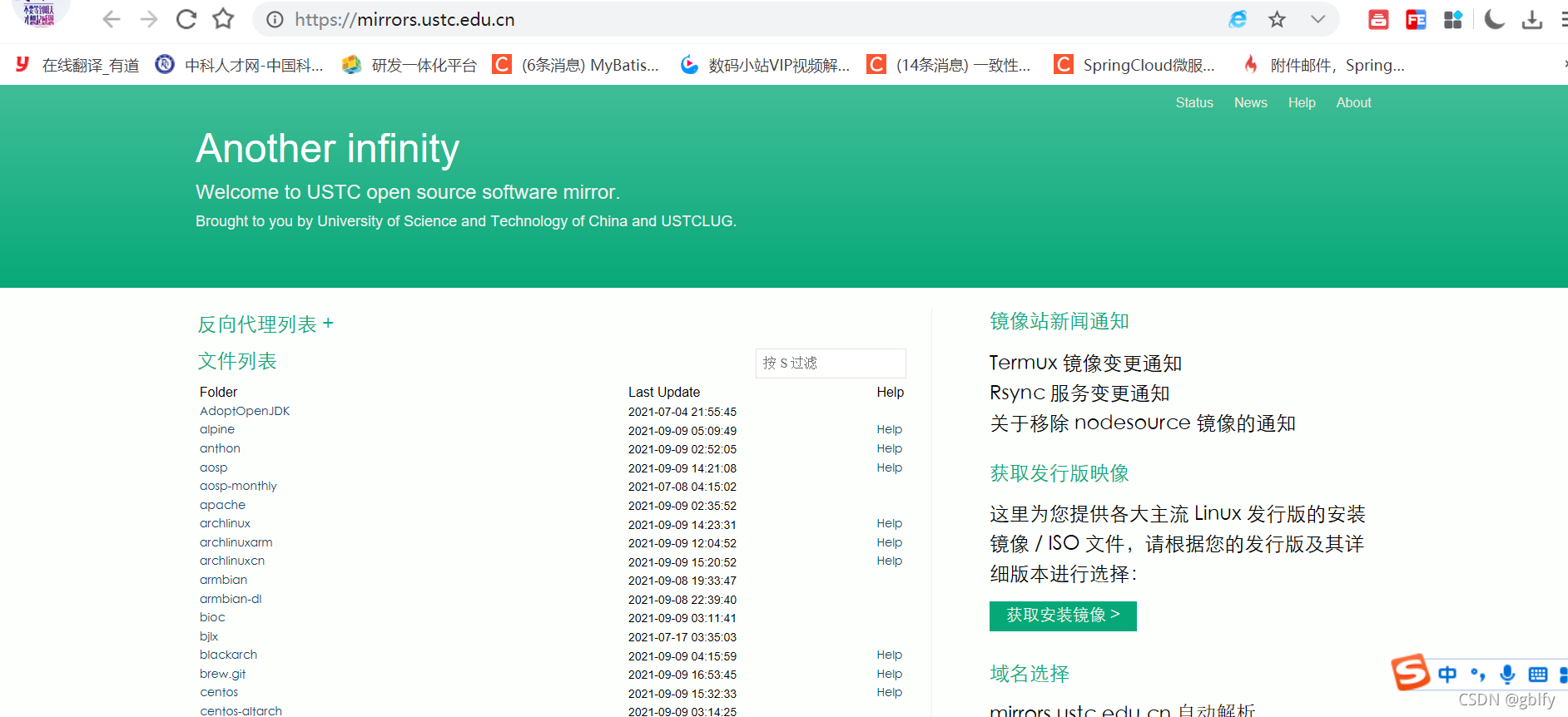Screen dimensions: 1568x717
Task: Open the Sogou soft keyboard icon
Action: pos(1538,674)
